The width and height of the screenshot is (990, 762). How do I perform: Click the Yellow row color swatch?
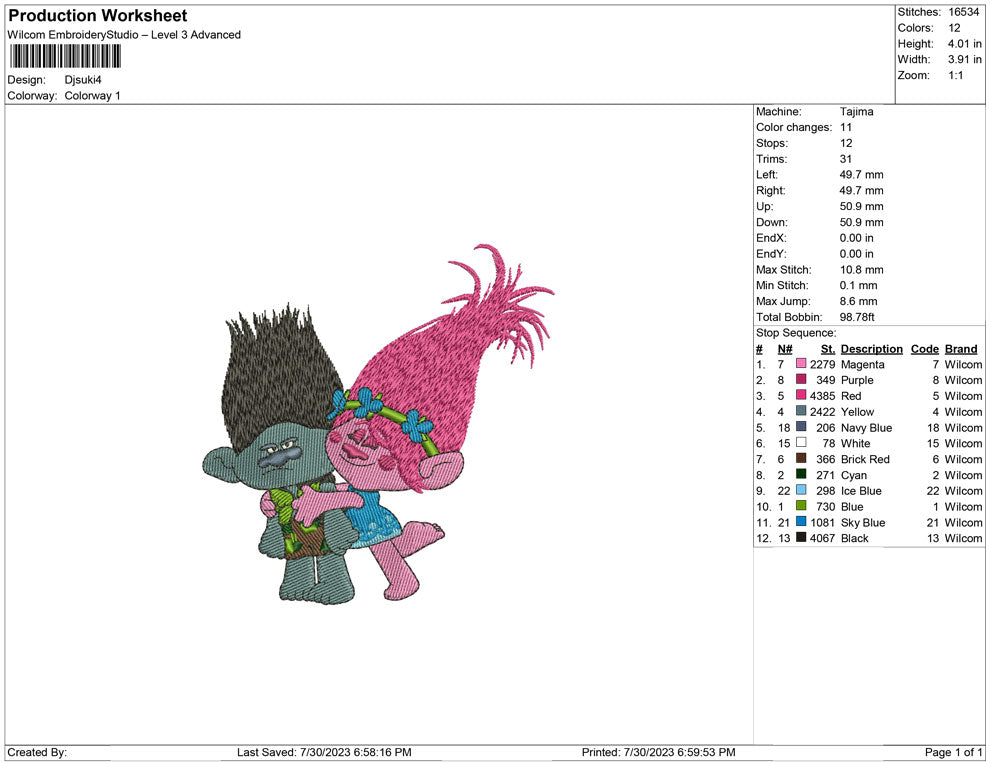pos(801,411)
